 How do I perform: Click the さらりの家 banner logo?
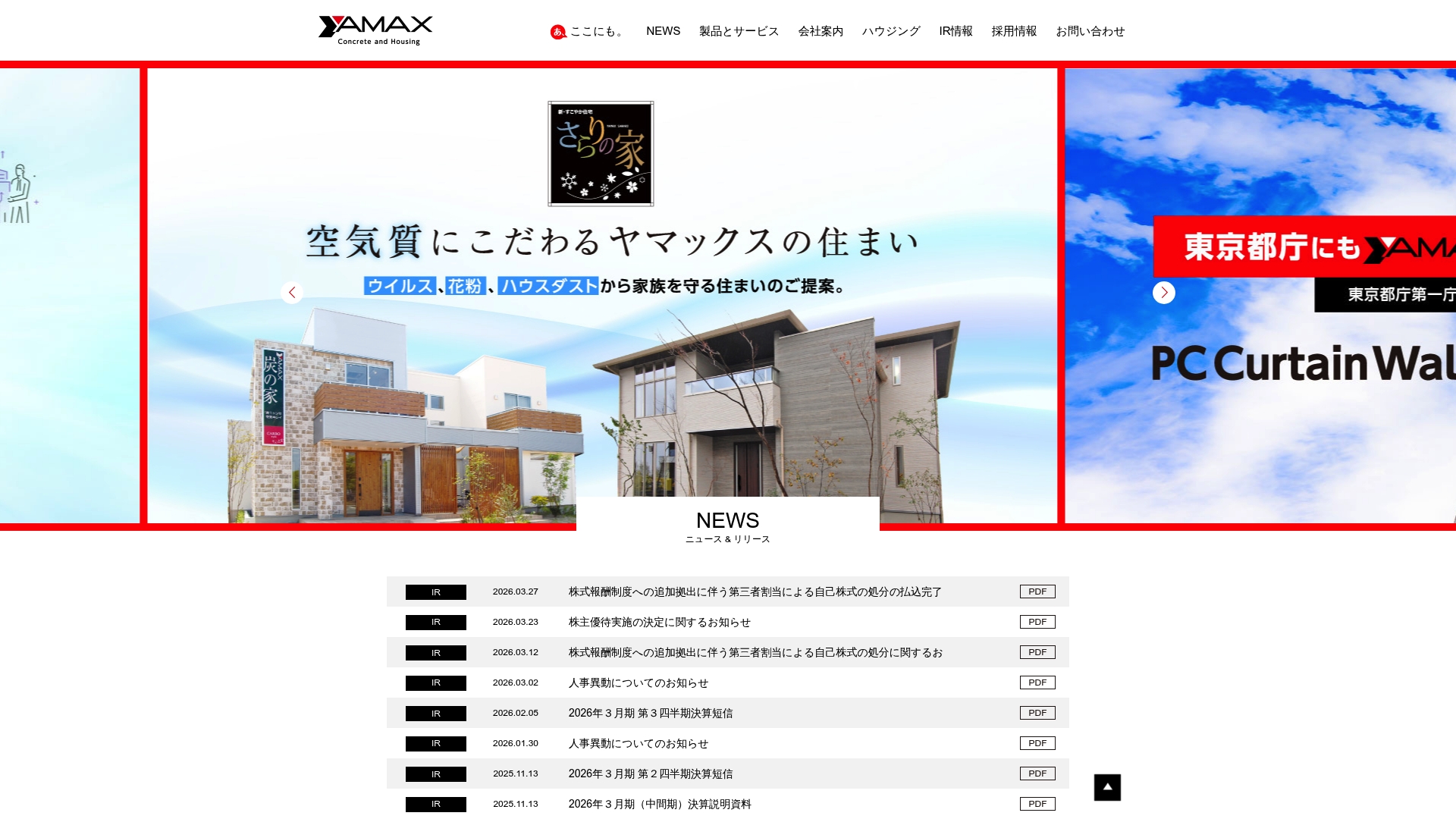click(x=601, y=153)
